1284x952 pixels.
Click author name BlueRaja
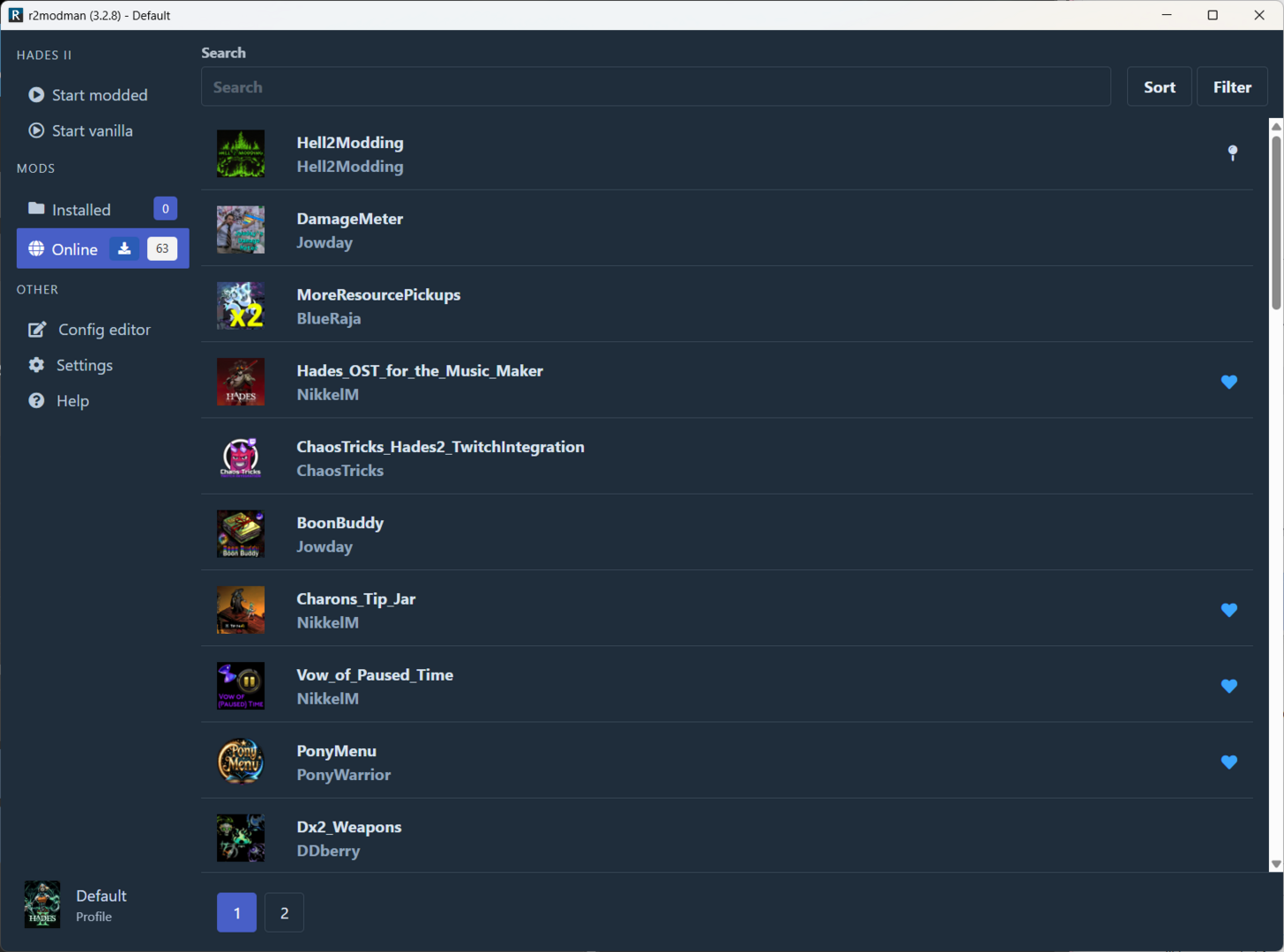[329, 318]
